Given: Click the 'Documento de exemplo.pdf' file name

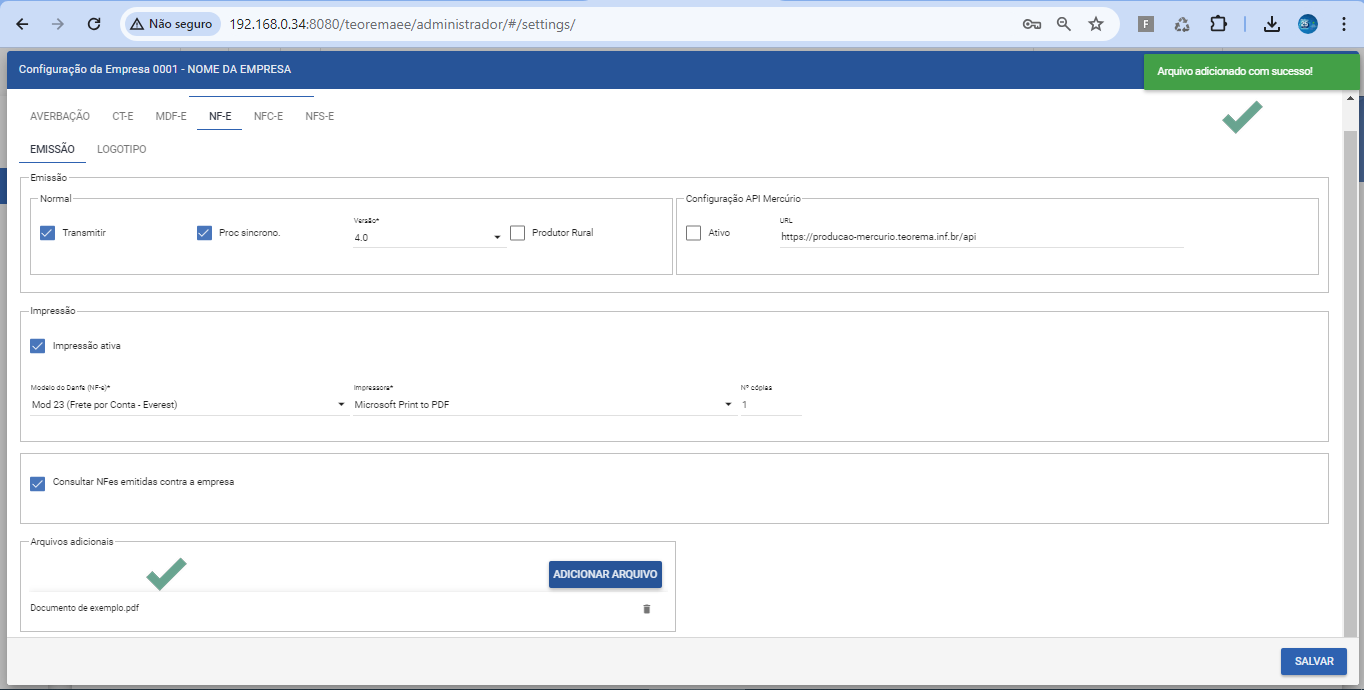Looking at the screenshot, I should [85, 608].
